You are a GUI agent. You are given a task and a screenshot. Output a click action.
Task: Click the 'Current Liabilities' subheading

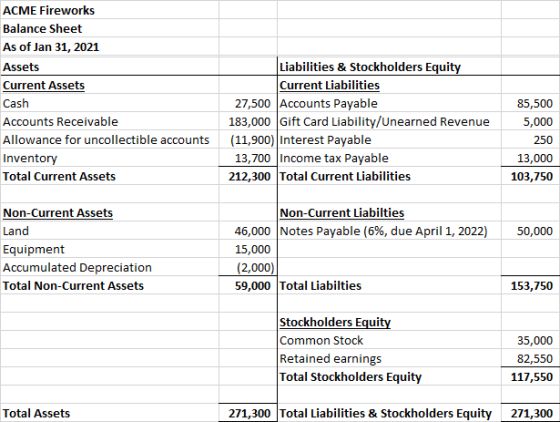(329, 85)
